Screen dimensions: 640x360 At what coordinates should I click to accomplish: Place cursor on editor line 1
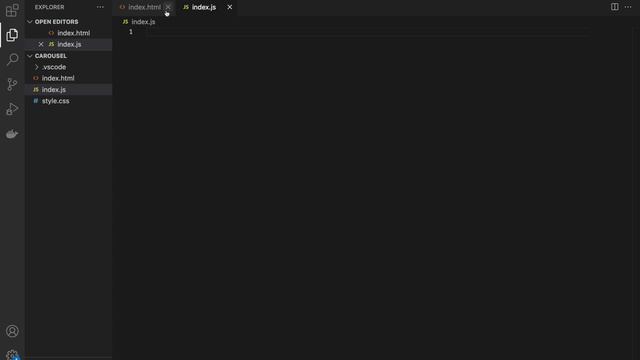click(367, 32)
